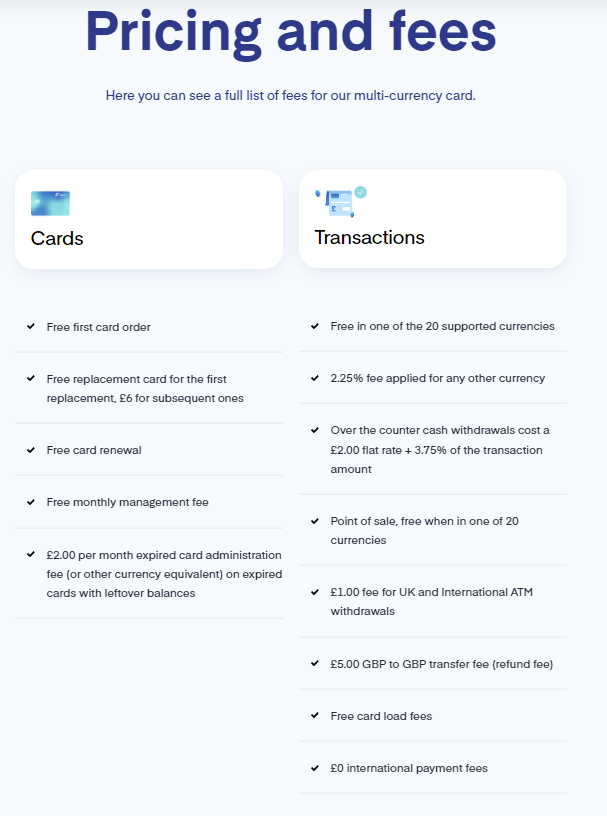This screenshot has width=607, height=816.
Task: Click the Pricing and fees heading
Action: pos(291,32)
